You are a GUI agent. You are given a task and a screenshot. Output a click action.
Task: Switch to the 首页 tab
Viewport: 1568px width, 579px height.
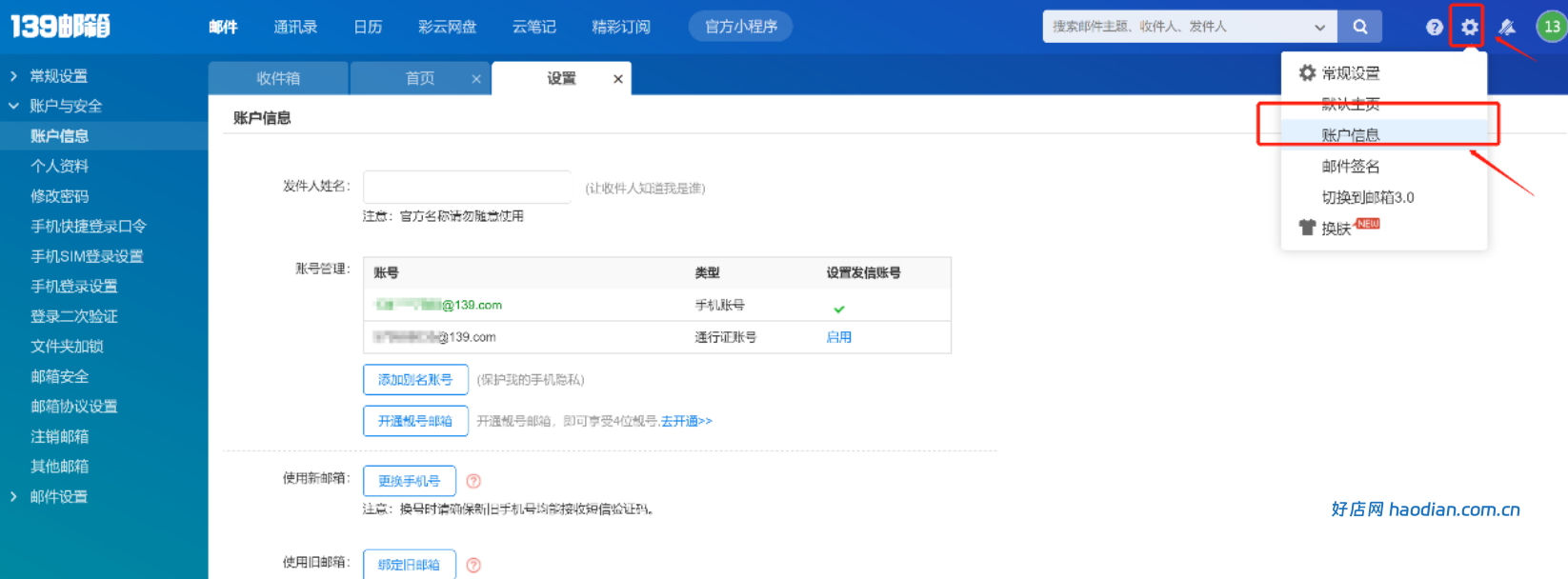point(420,78)
